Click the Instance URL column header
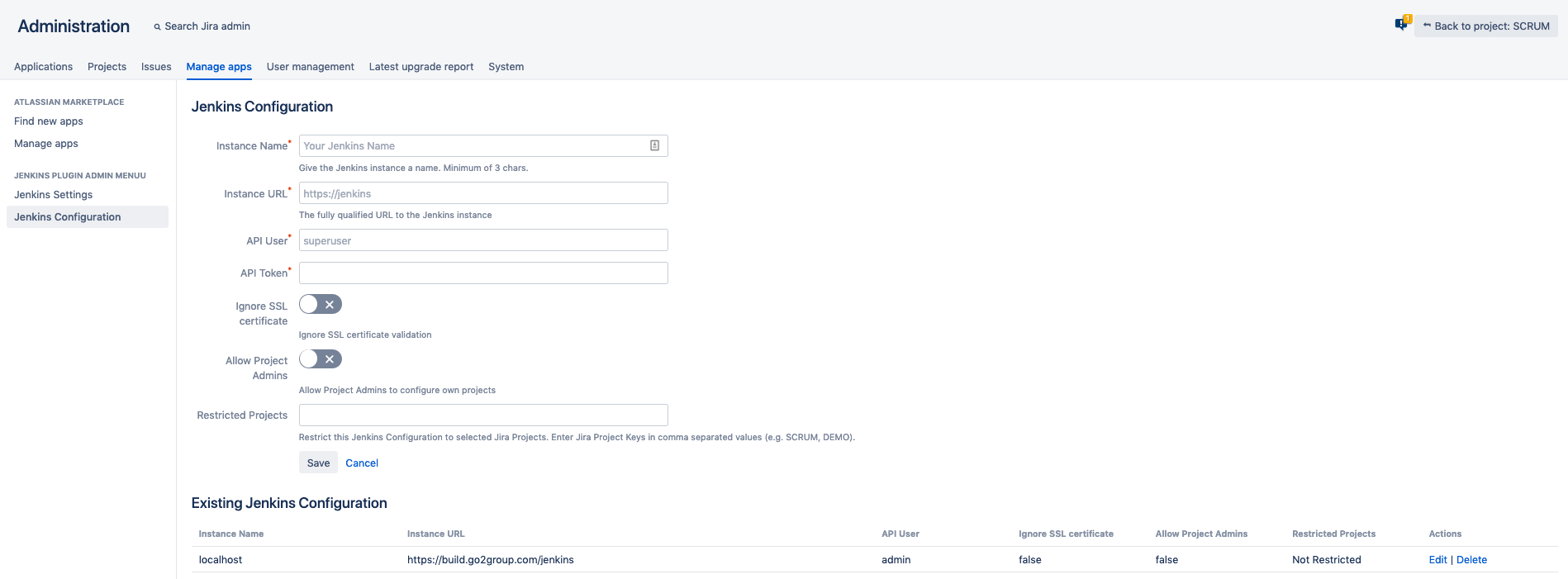Viewport: 1568px width, 579px height. (436, 534)
